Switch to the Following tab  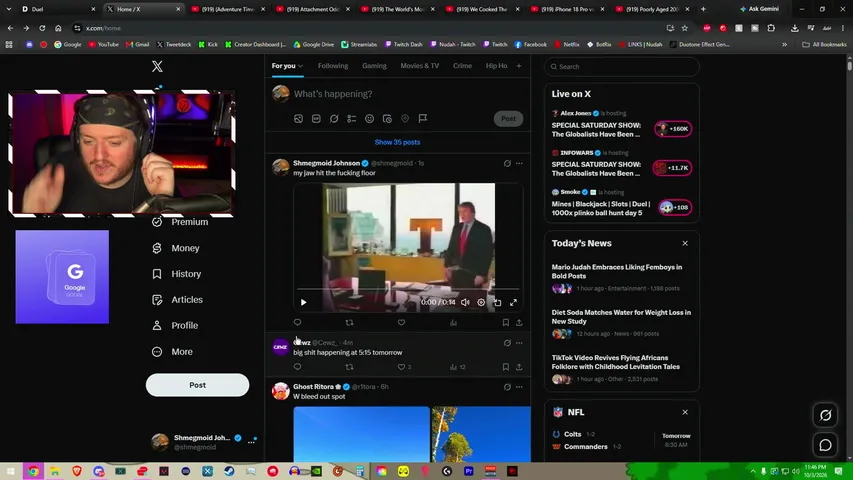[333, 66]
